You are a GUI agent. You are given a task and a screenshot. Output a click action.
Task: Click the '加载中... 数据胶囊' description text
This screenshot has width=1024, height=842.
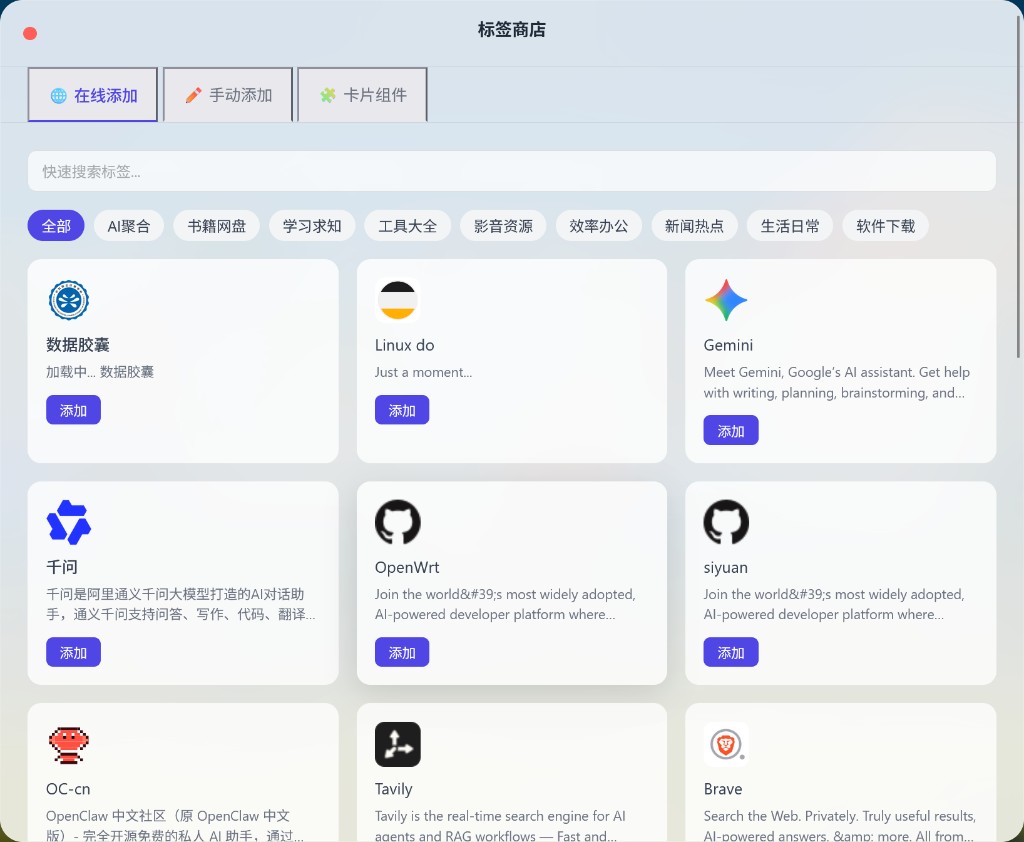point(100,372)
